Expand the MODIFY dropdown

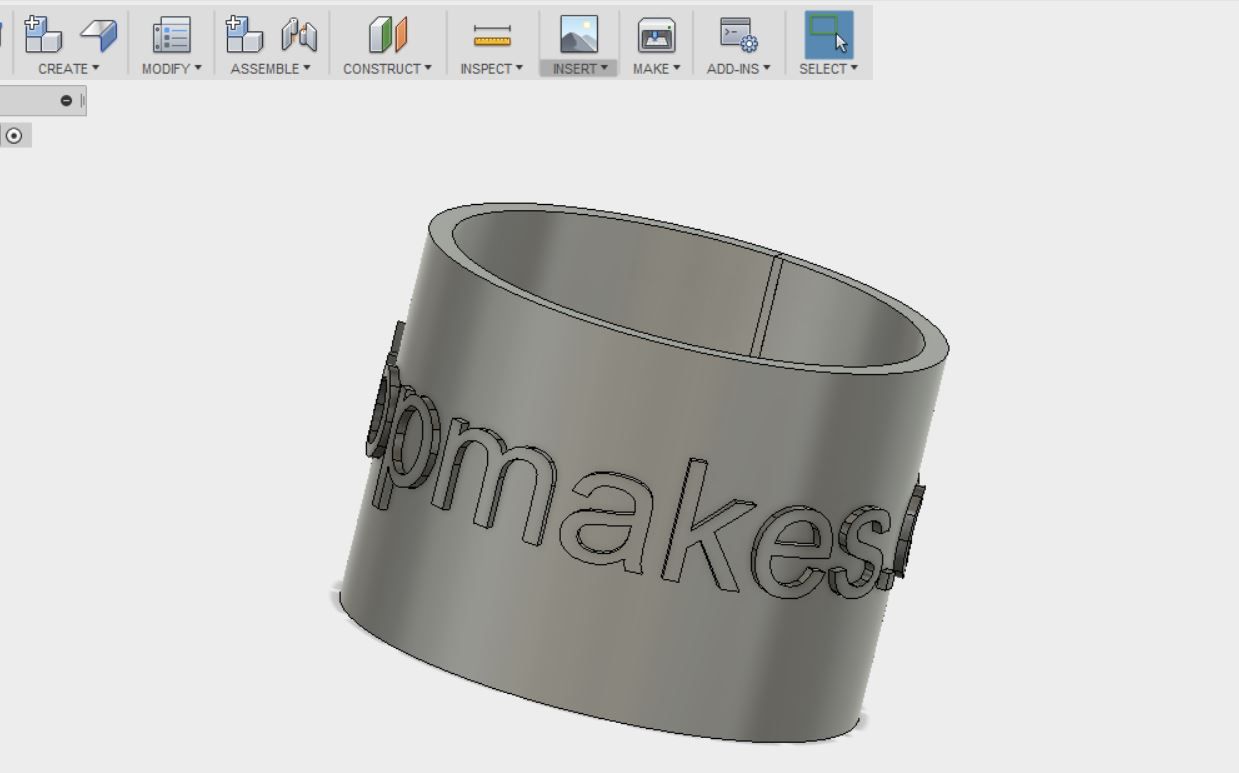(x=170, y=69)
